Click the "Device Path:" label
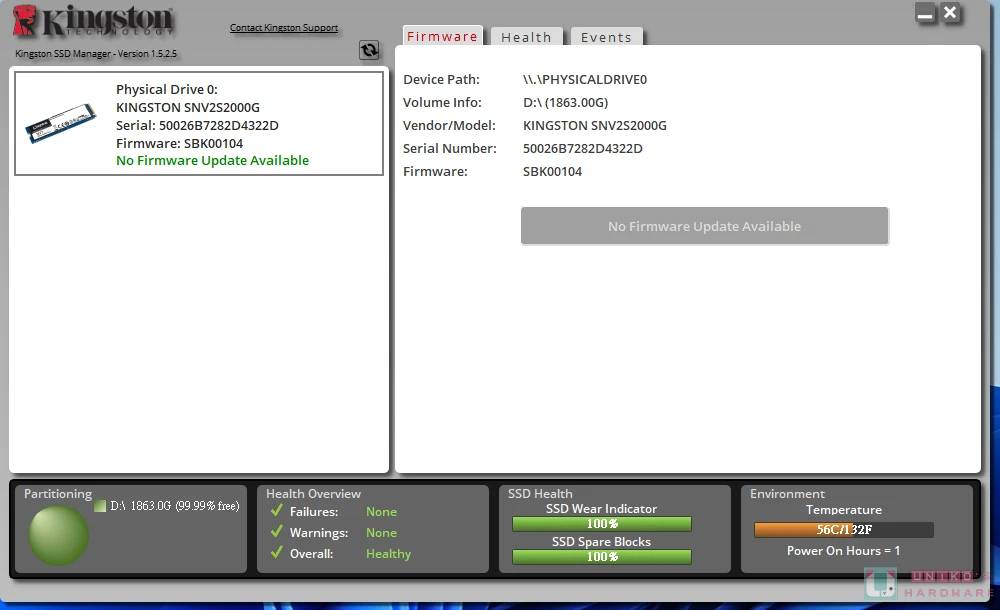1000x610 pixels. [x=441, y=79]
